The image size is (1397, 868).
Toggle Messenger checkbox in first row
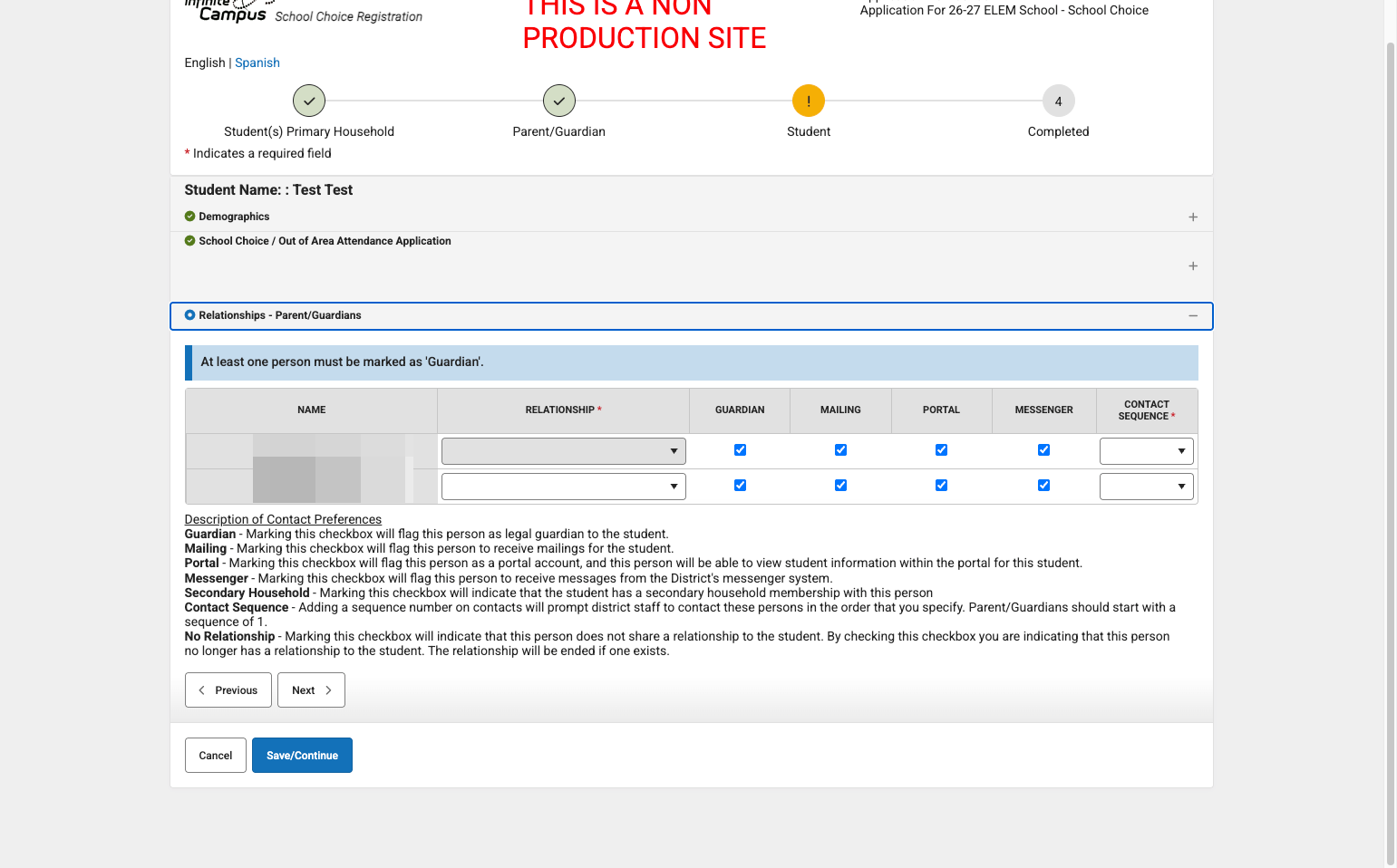click(x=1043, y=450)
